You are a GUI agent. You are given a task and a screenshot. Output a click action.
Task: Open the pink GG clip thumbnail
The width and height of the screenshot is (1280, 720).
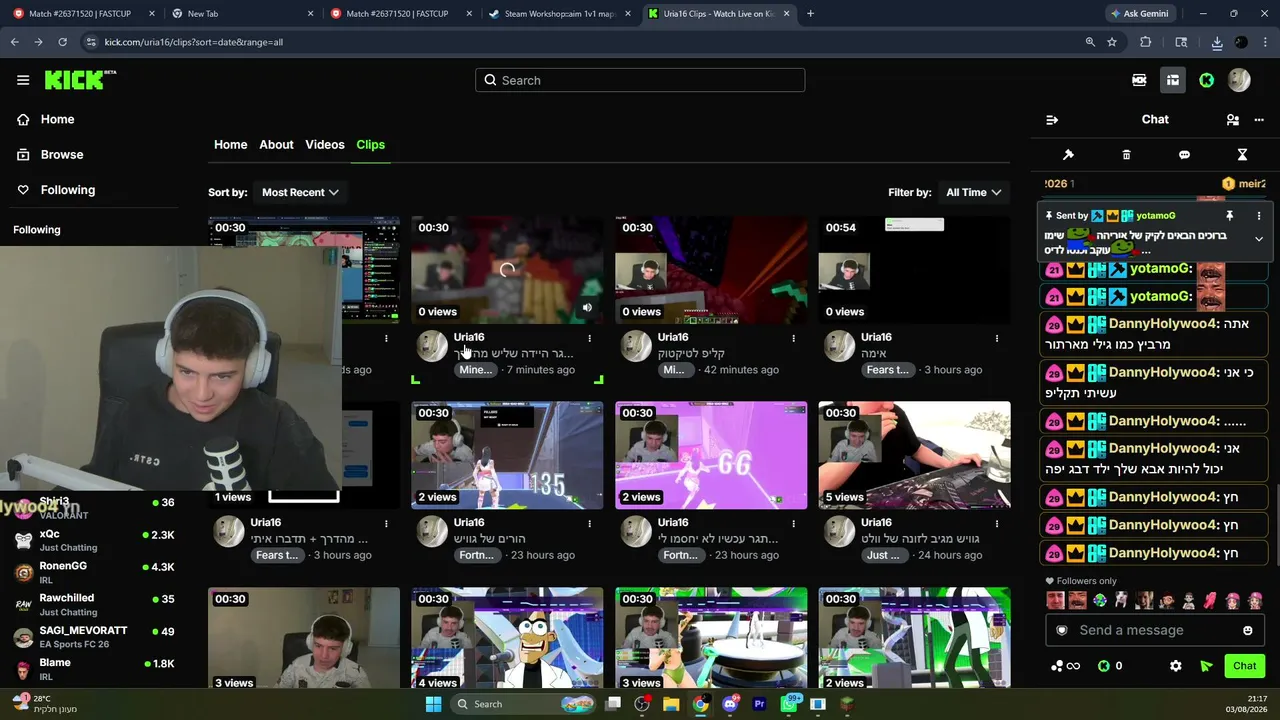pos(711,455)
